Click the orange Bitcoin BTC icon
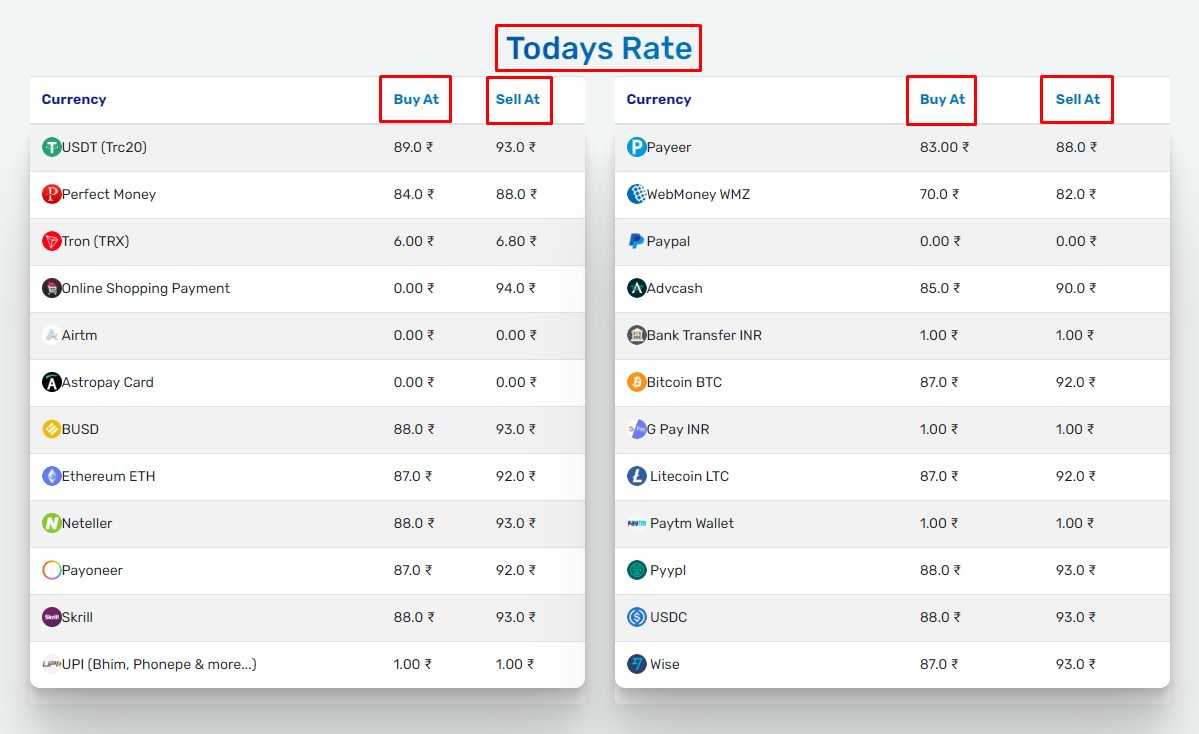1199x734 pixels. tap(636, 382)
